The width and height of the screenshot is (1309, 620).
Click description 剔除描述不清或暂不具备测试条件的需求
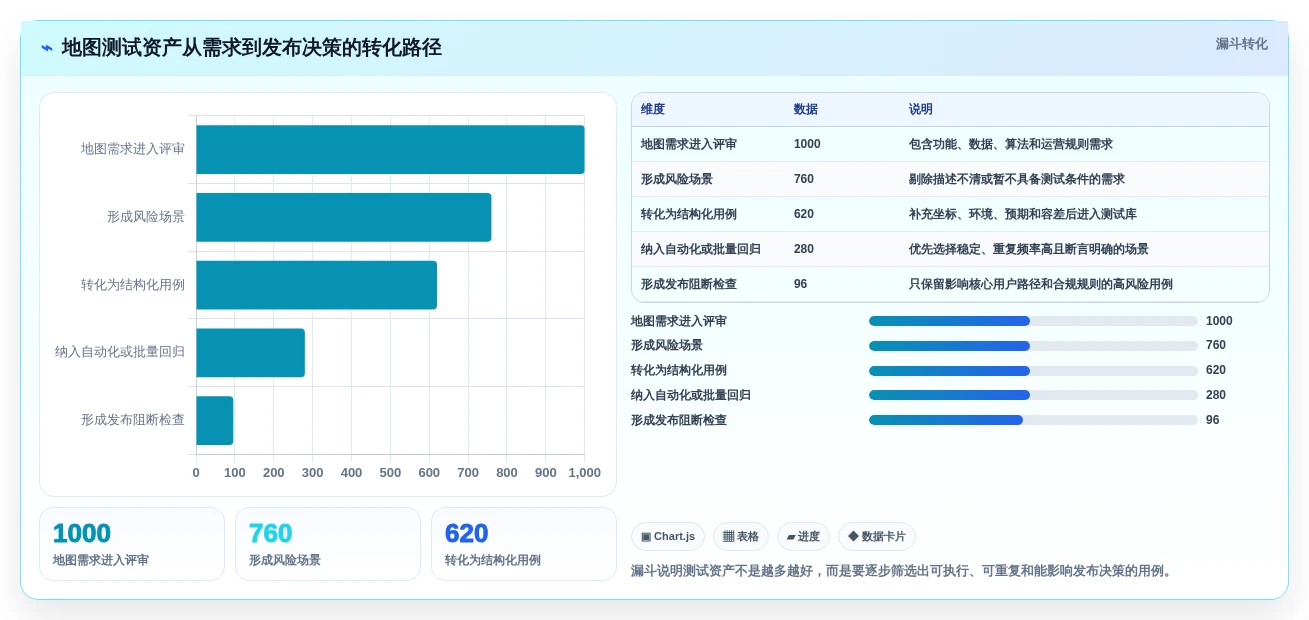pos(1017,179)
